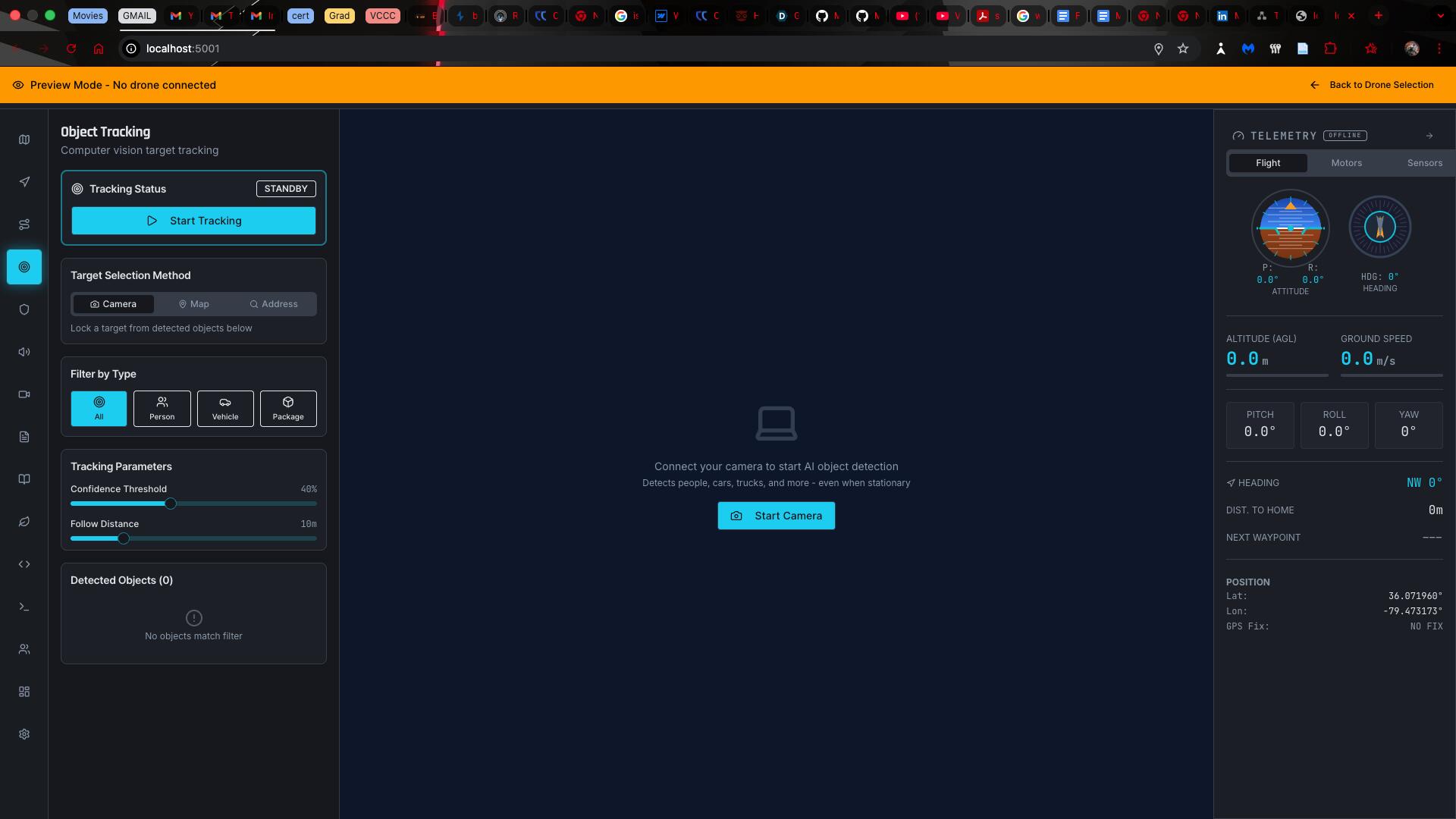Switch target selection to Map mode

click(193, 303)
